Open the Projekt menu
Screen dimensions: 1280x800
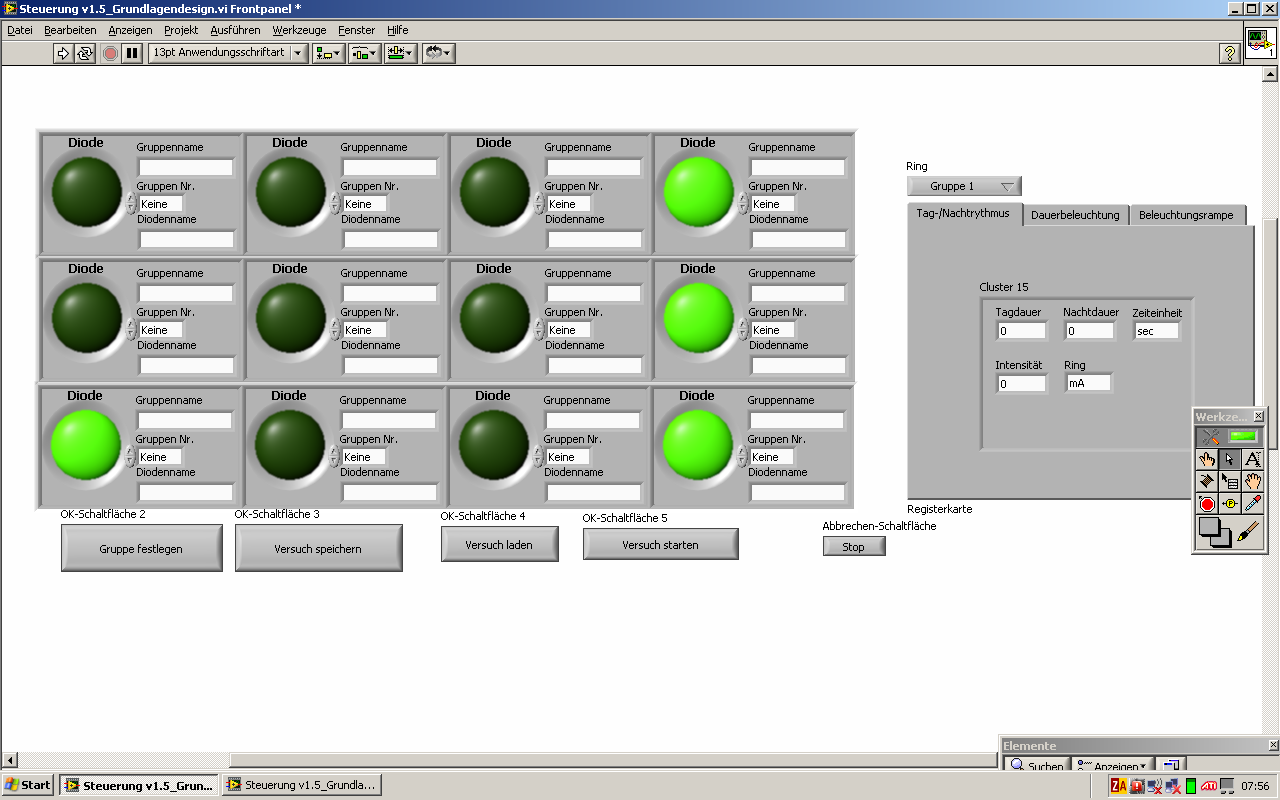pos(181,30)
